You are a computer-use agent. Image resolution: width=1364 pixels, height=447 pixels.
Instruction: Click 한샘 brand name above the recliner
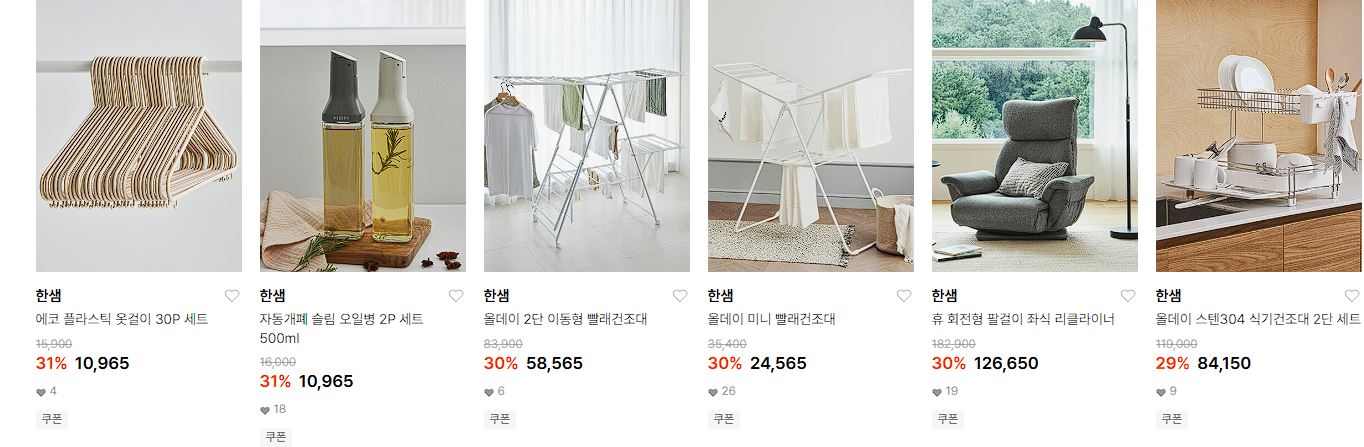[x=944, y=295]
